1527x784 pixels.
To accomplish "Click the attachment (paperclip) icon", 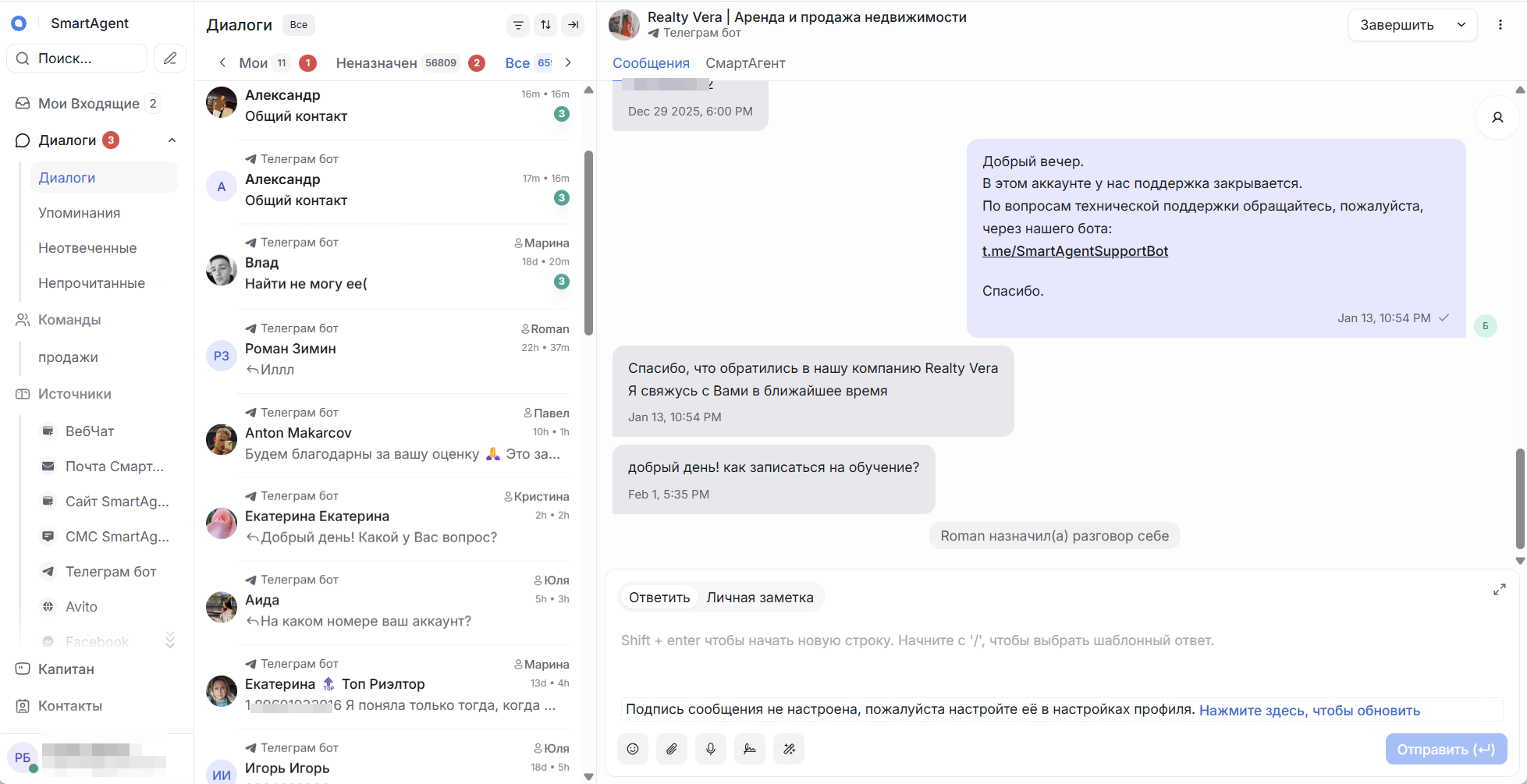I will point(671,749).
